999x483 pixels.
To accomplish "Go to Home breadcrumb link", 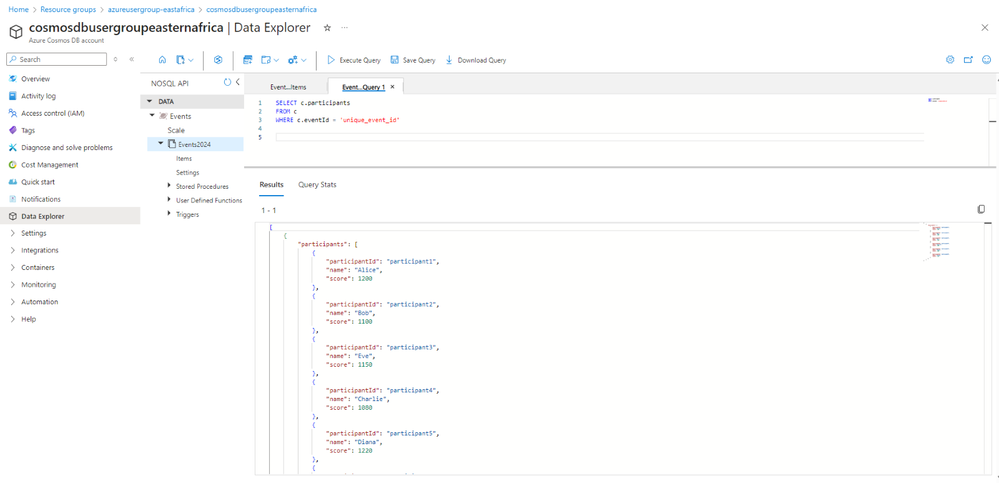I will coord(17,10).
